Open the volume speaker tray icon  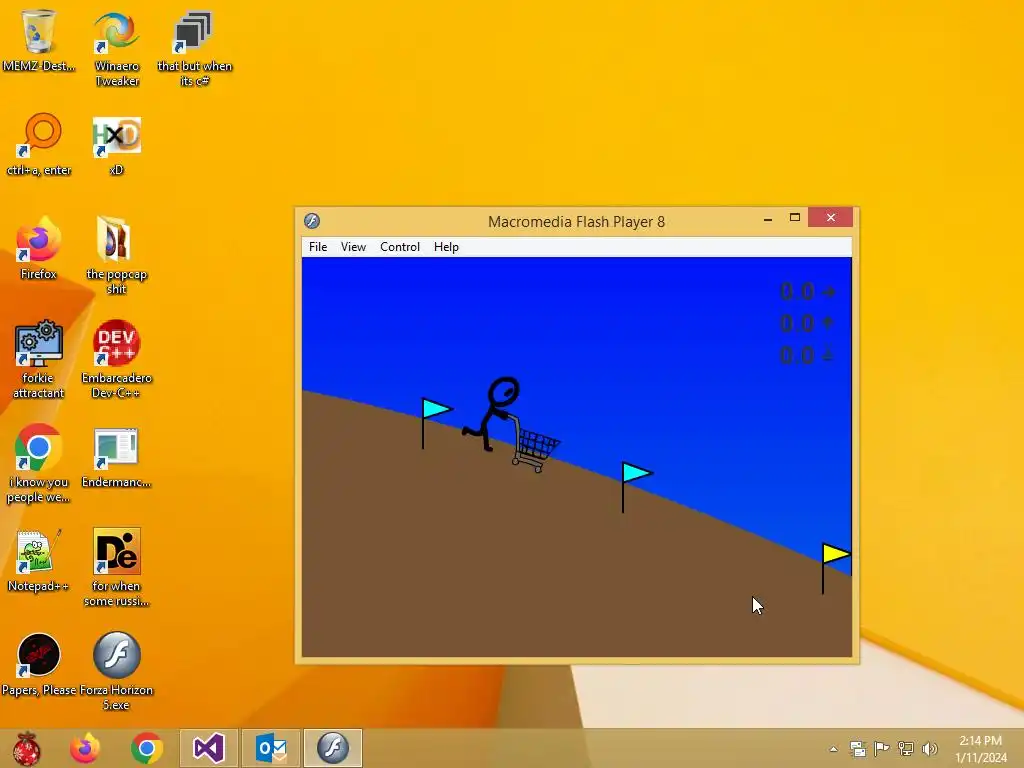[929, 748]
